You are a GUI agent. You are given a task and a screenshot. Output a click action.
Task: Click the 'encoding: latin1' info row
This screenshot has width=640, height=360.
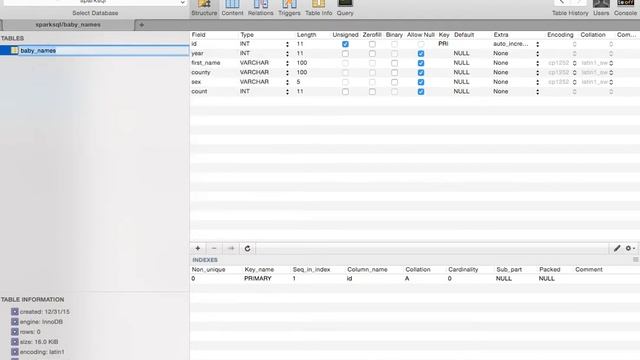pos(42,352)
